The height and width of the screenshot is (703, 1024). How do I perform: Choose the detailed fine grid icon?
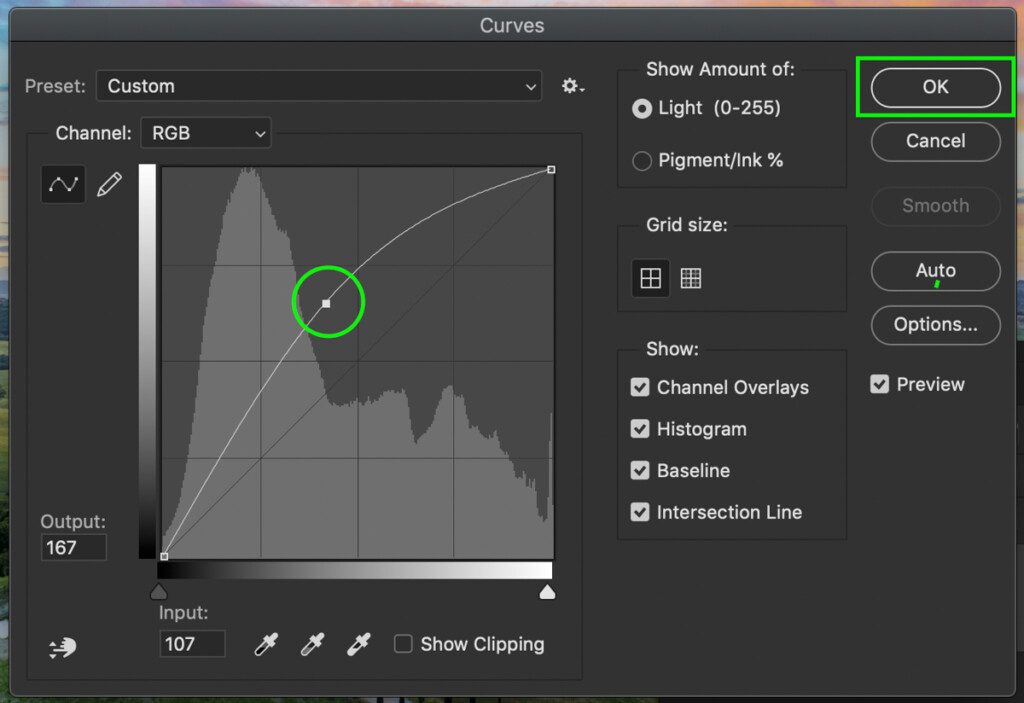[691, 278]
